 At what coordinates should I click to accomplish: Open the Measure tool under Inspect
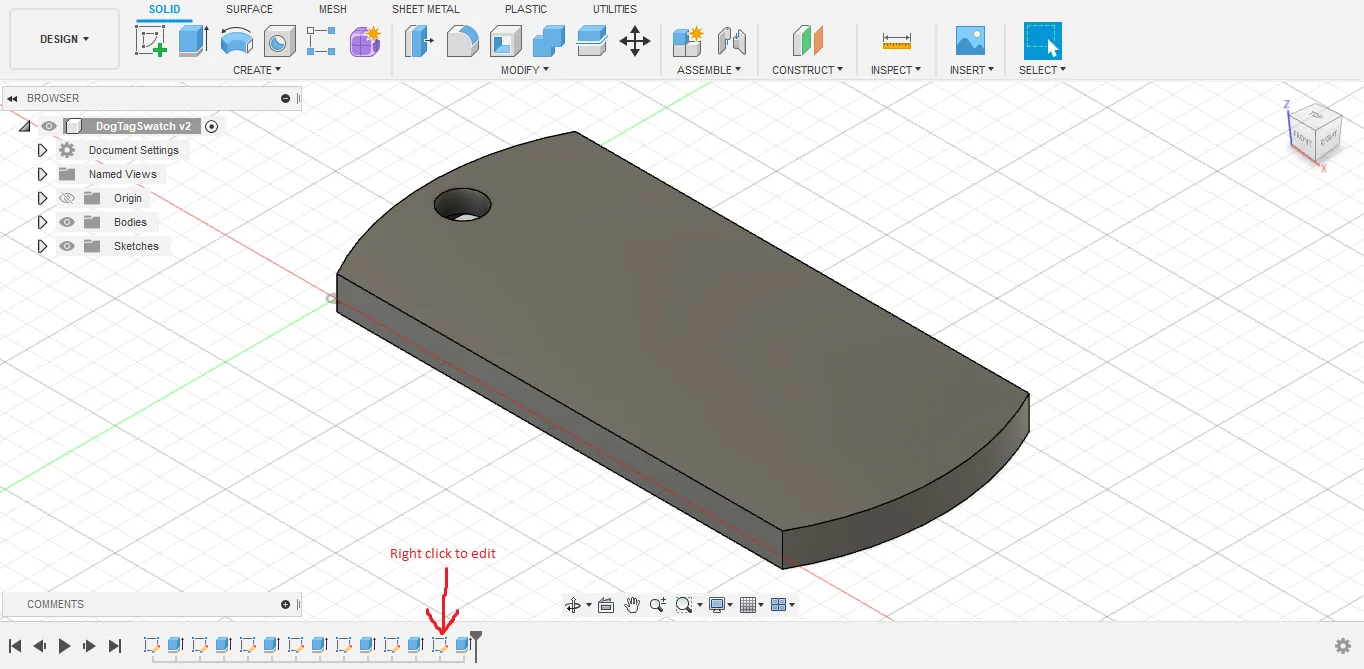tap(895, 40)
